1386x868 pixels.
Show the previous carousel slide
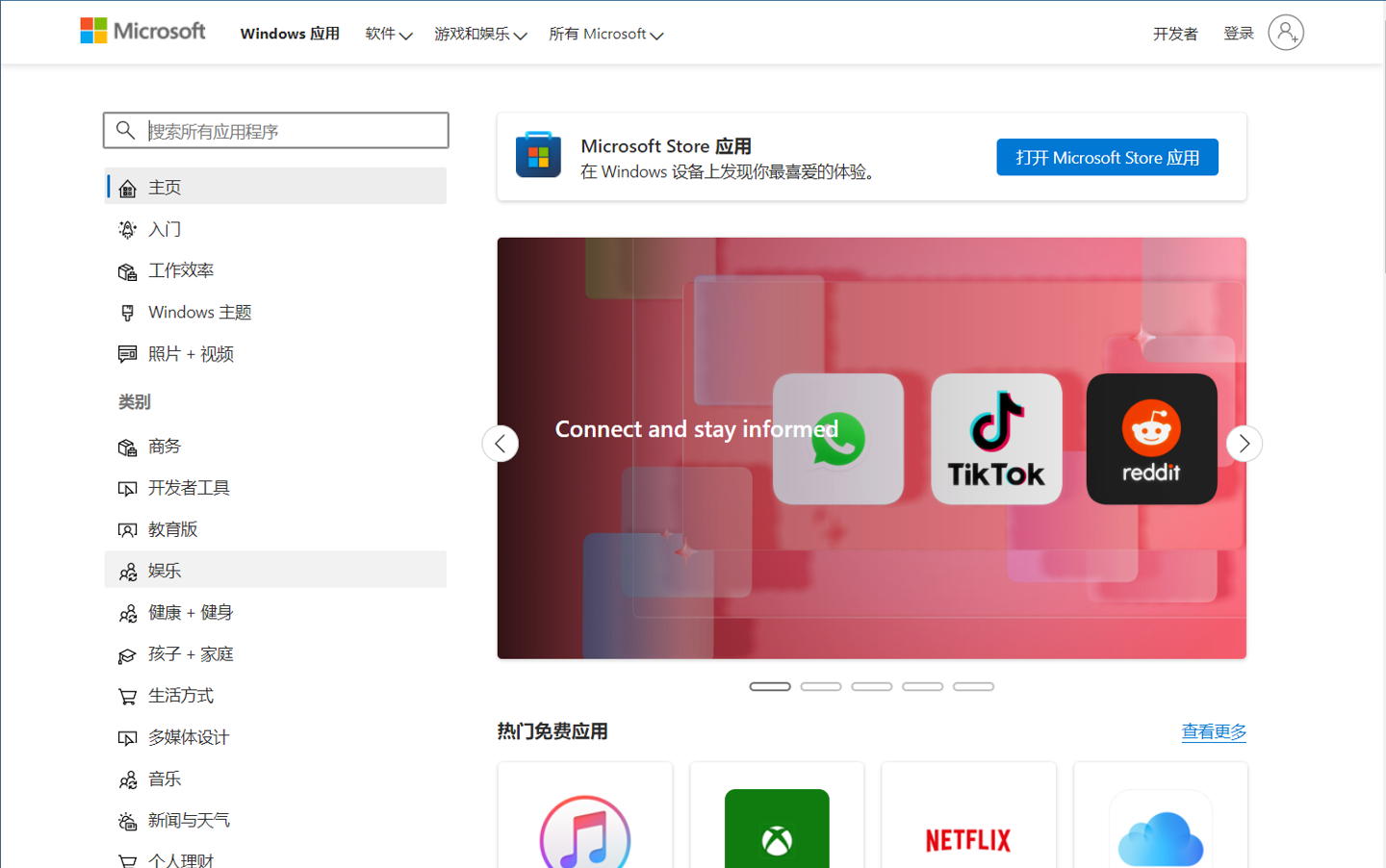click(500, 444)
